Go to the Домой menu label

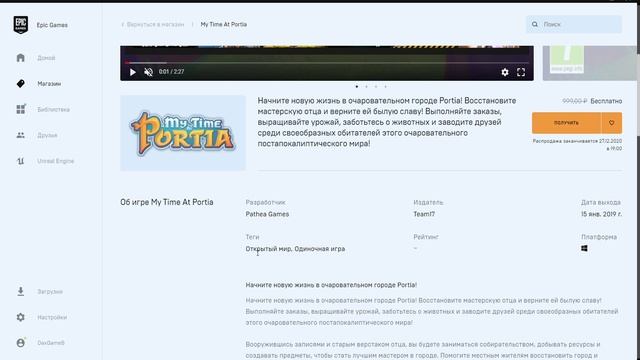point(46,58)
